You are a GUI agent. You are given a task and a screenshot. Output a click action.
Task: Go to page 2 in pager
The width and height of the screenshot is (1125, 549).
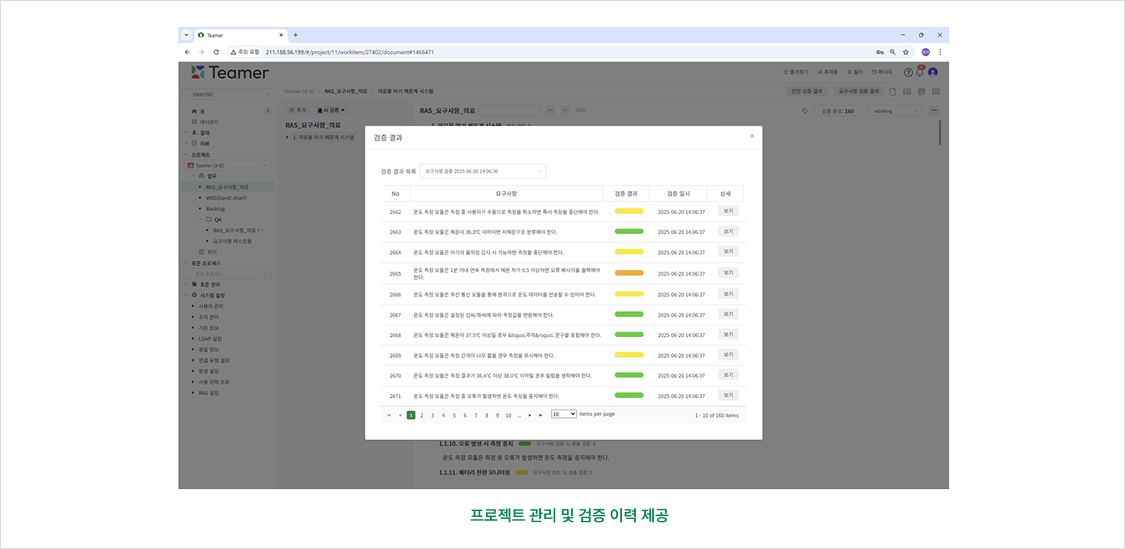pos(422,415)
